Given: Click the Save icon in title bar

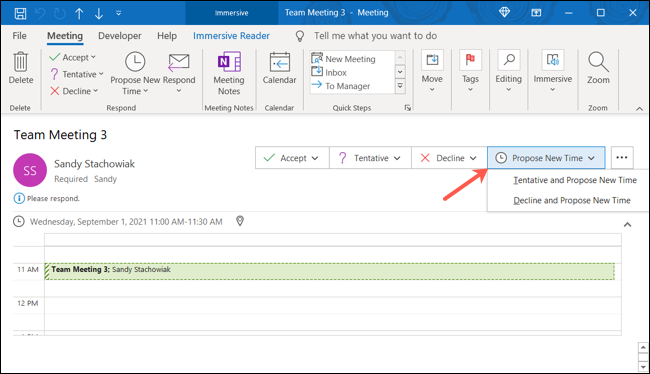Looking at the screenshot, I should (x=20, y=13).
